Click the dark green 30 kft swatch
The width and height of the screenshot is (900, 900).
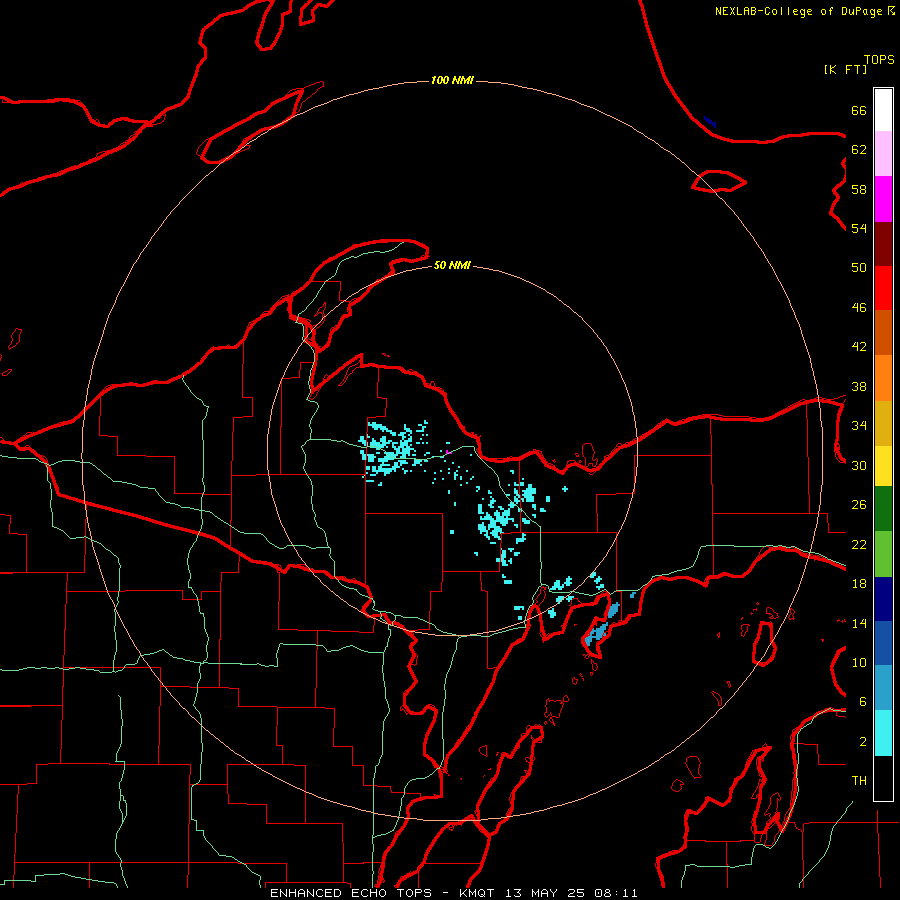[x=883, y=509]
